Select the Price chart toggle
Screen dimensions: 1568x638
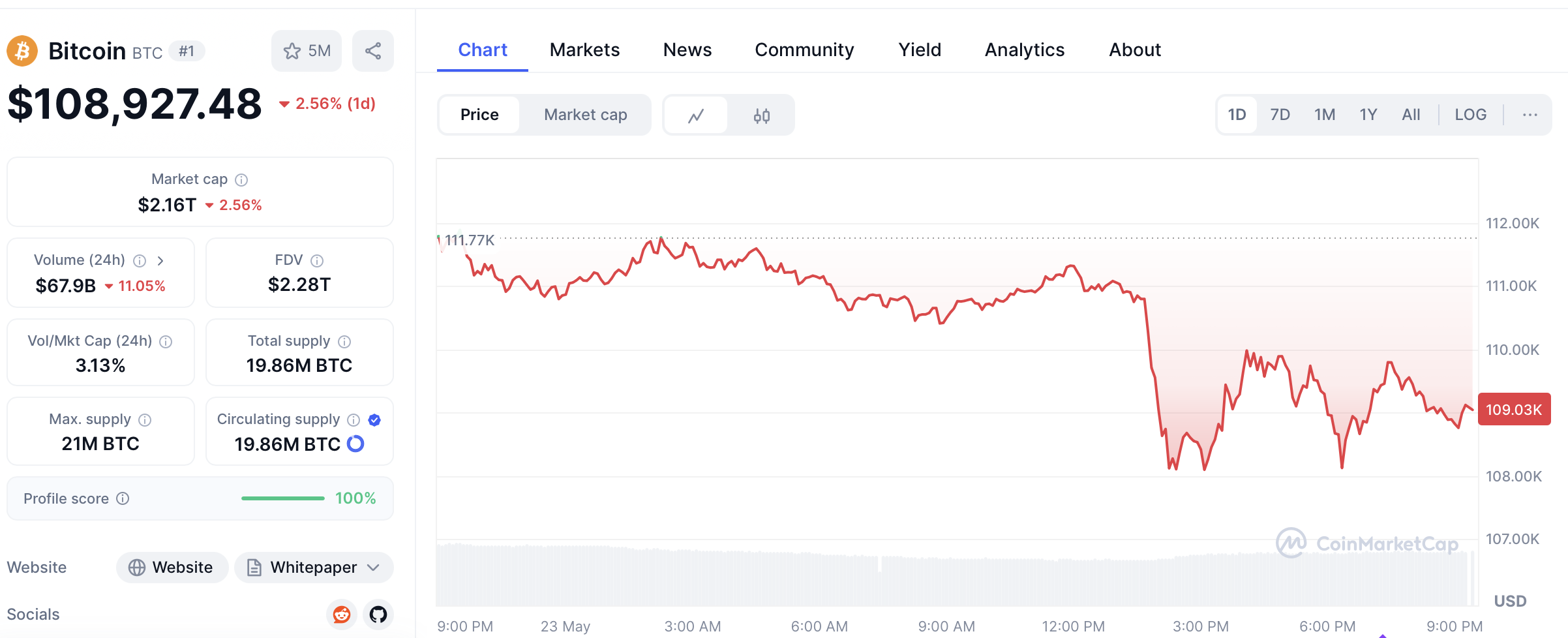pos(479,115)
